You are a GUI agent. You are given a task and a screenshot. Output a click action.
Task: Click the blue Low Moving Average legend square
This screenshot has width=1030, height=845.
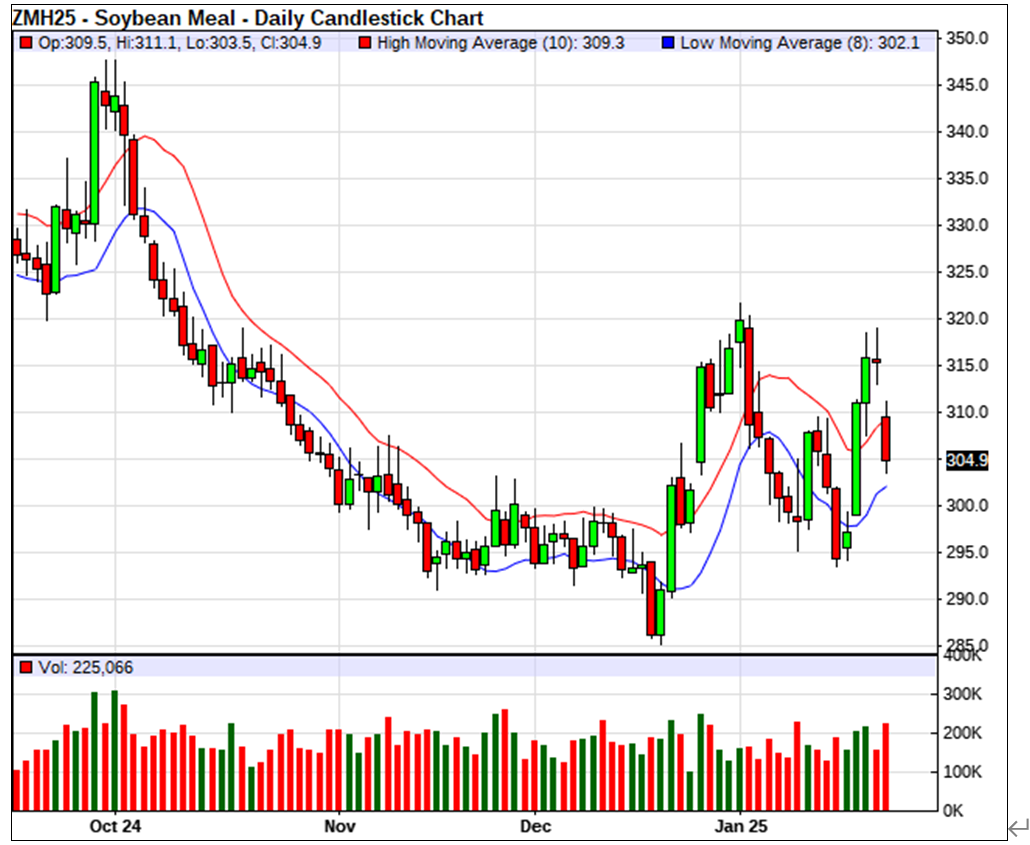click(x=670, y=43)
